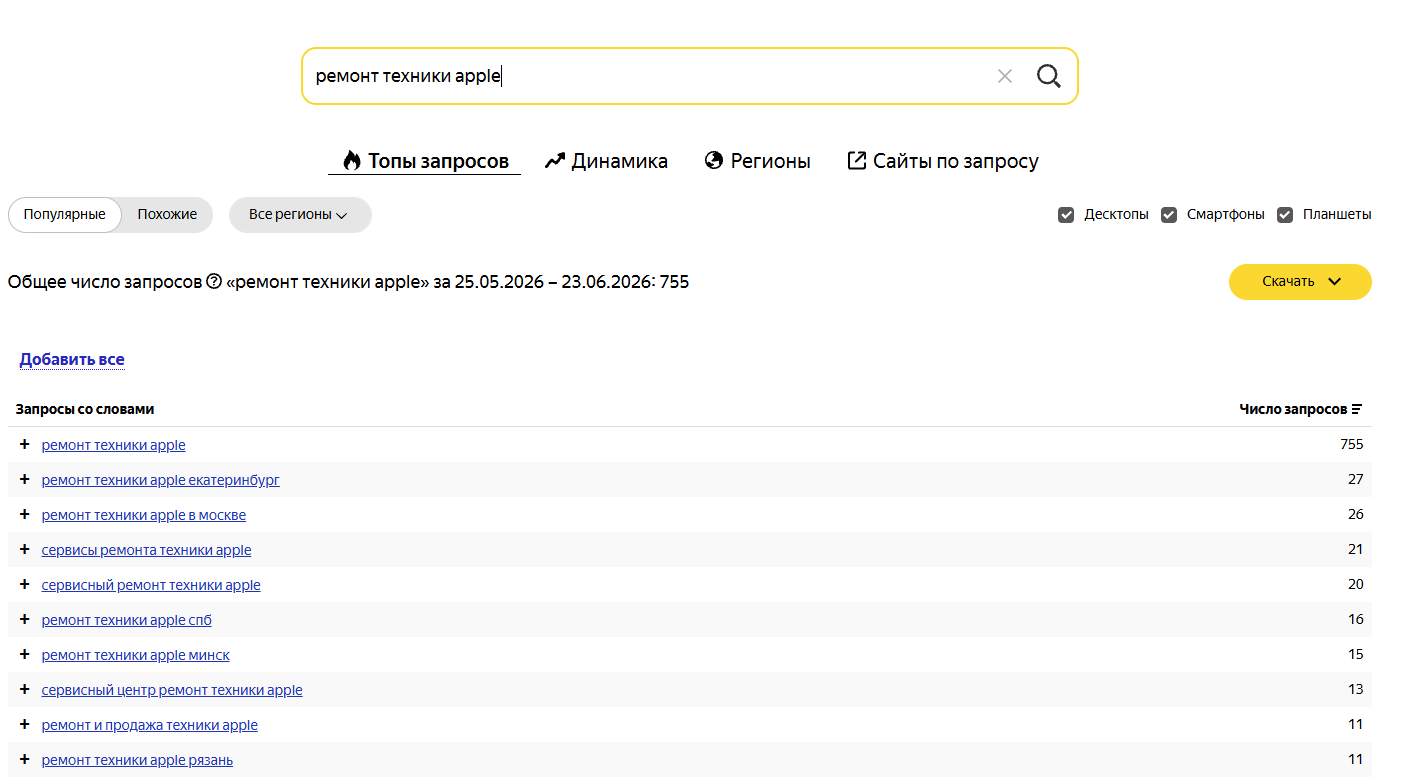1403x783 pixels.
Task: Click the Запросы со словами column header
Action: [85, 409]
